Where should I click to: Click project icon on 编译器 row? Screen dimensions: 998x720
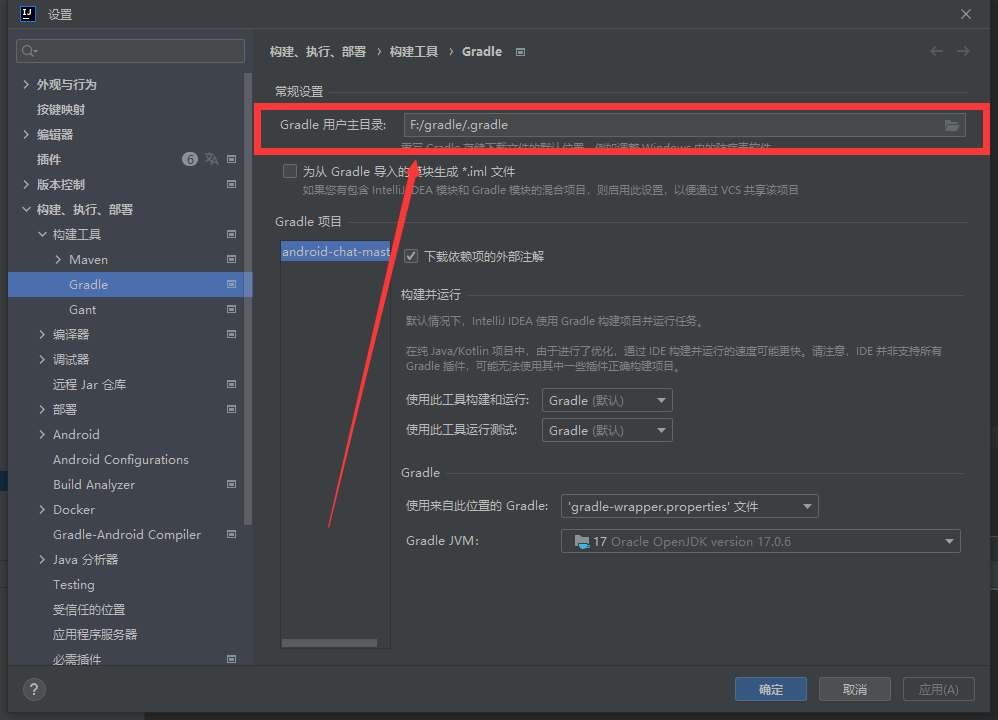[x=232, y=334]
